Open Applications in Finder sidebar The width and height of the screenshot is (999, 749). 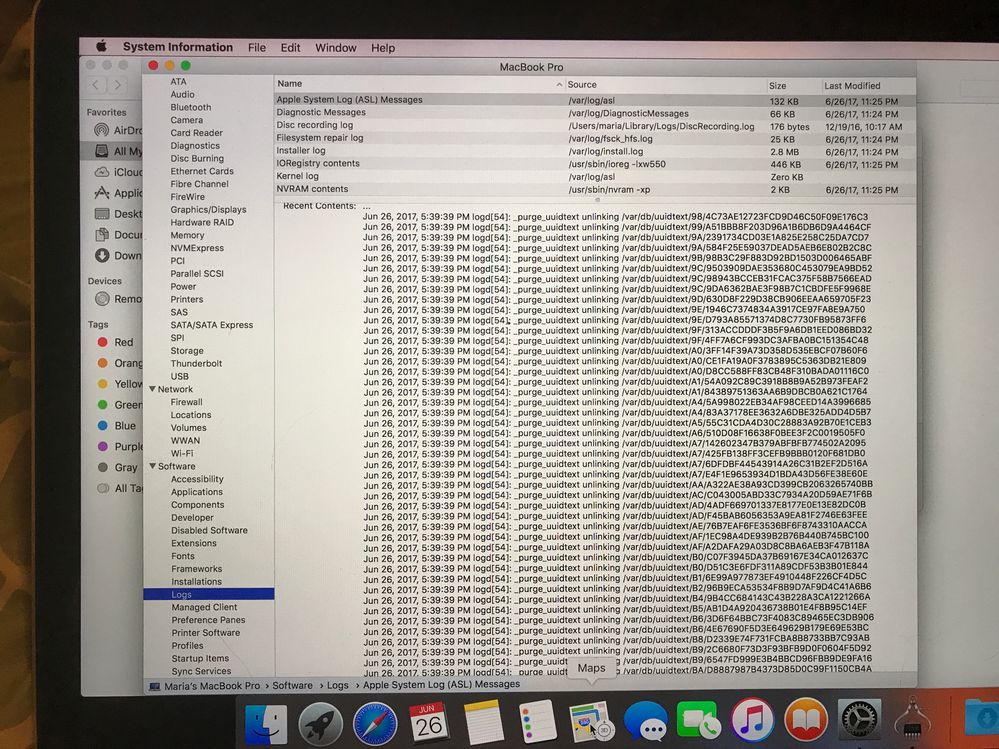tap(118, 193)
